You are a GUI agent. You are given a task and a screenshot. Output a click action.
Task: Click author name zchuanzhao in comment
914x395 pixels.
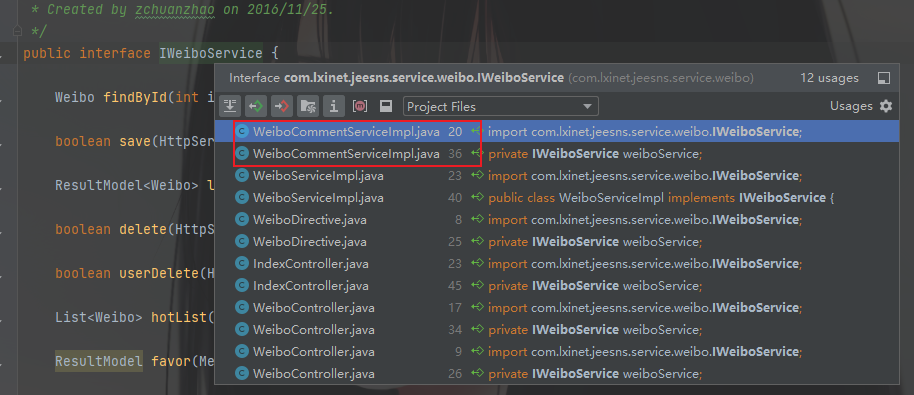(174, 10)
